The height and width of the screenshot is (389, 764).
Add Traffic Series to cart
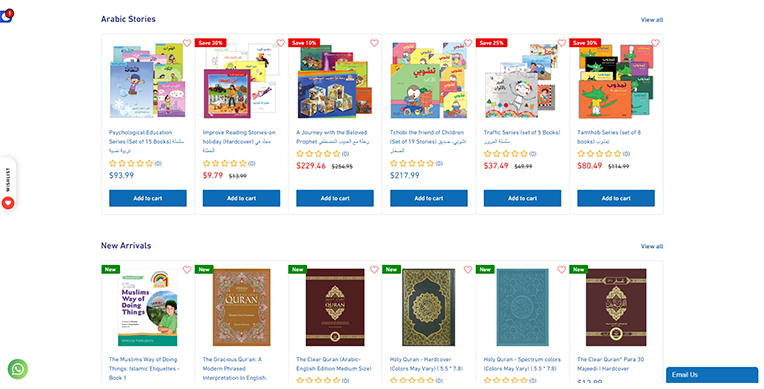click(522, 198)
